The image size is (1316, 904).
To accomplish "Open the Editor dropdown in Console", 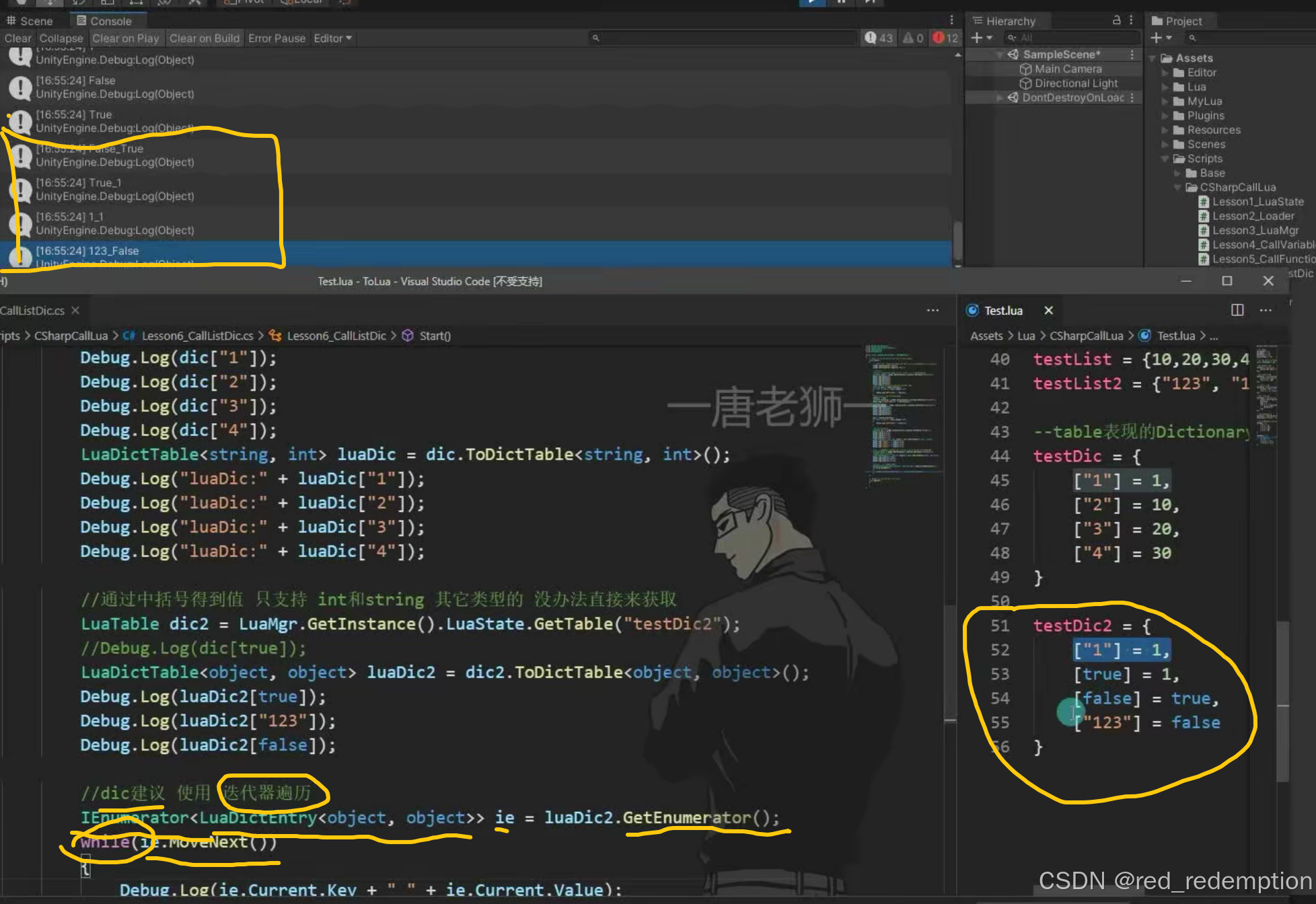I will [x=332, y=38].
